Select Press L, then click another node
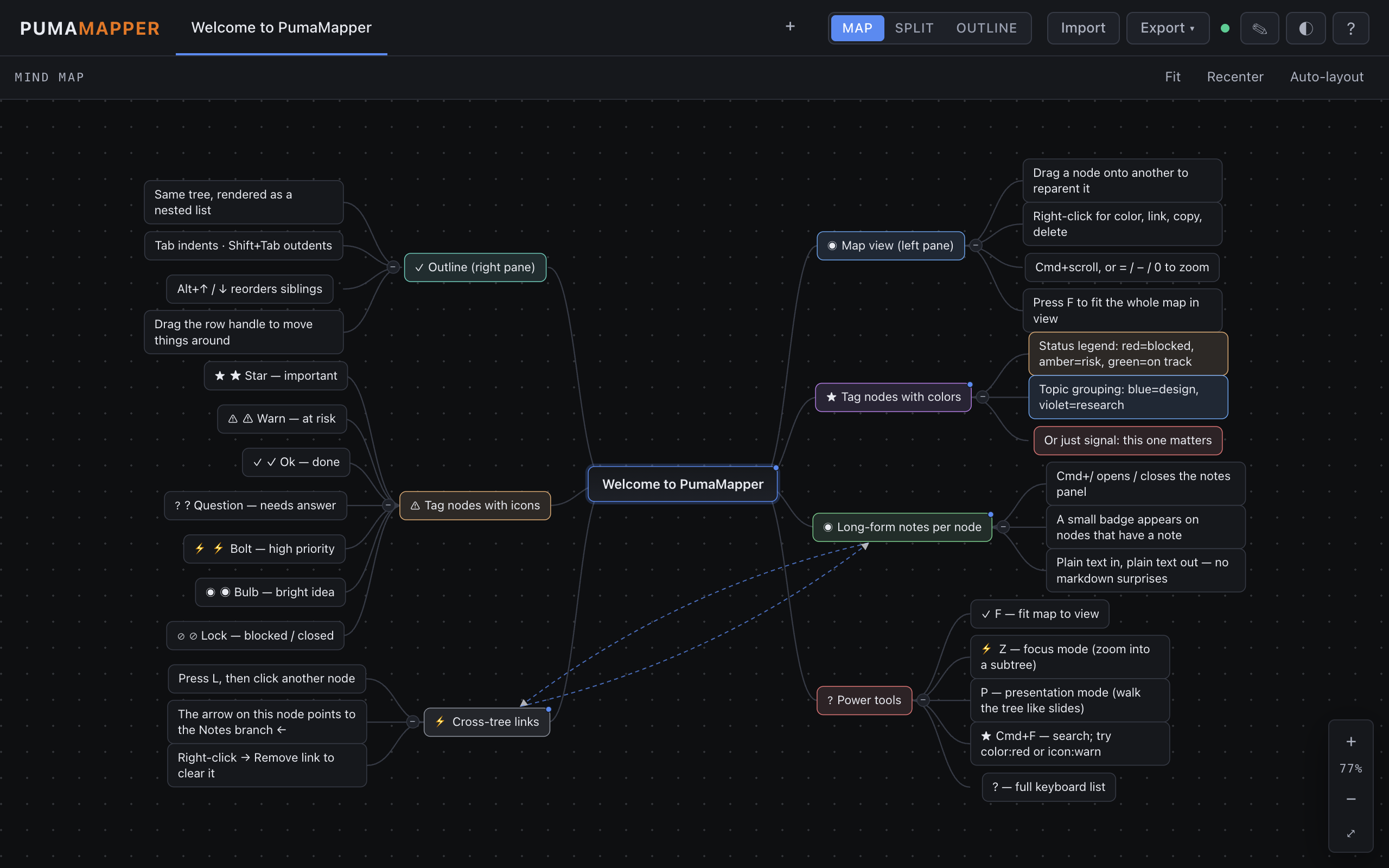1389x868 pixels. click(266, 679)
